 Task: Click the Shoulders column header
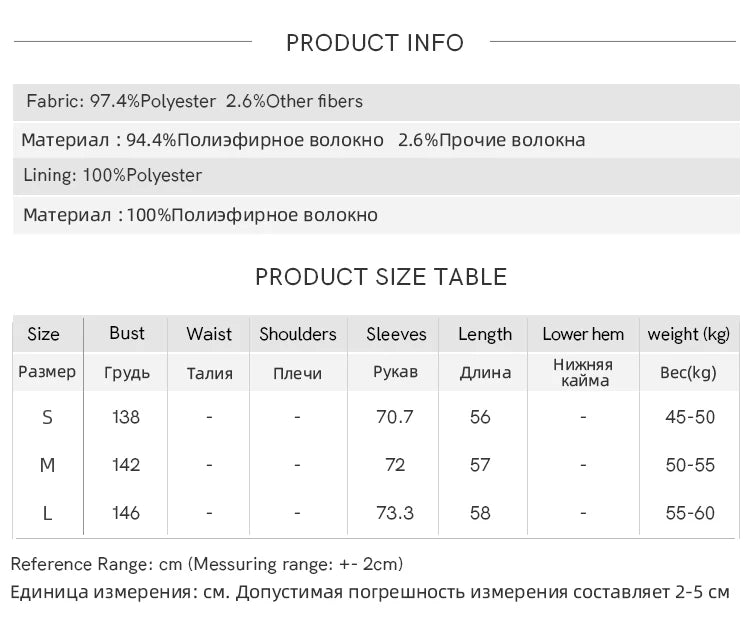click(298, 334)
